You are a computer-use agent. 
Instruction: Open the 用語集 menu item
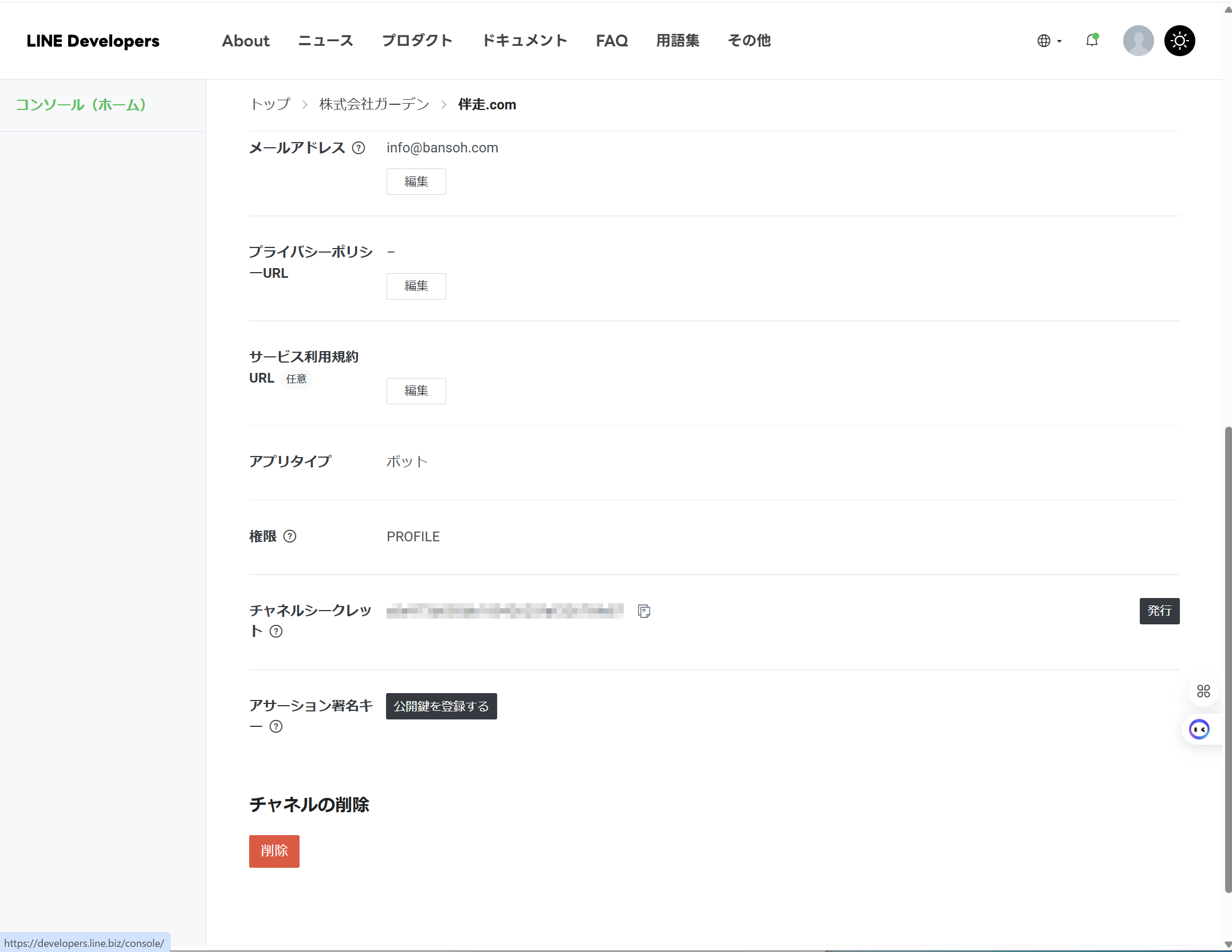(x=678, y=41)
